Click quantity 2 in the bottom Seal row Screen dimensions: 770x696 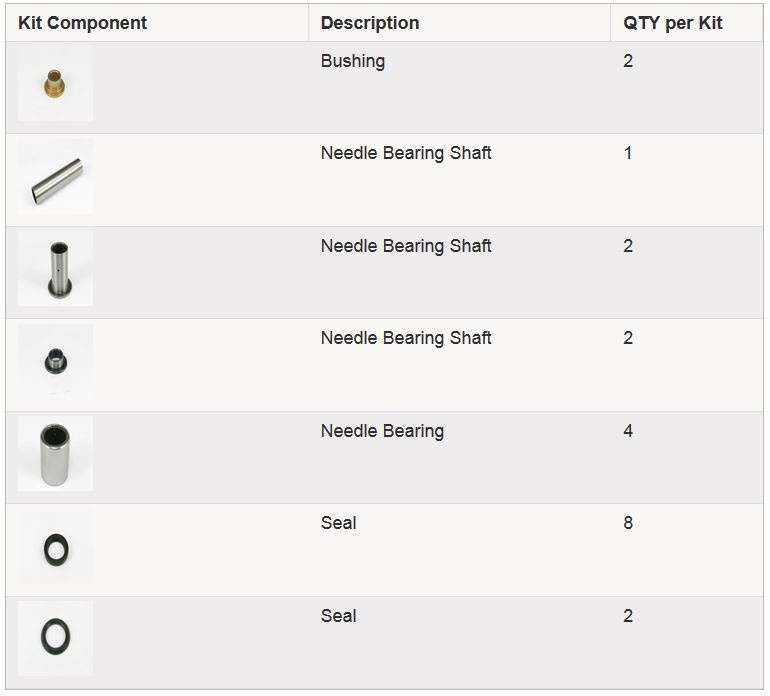coord(628,615)
